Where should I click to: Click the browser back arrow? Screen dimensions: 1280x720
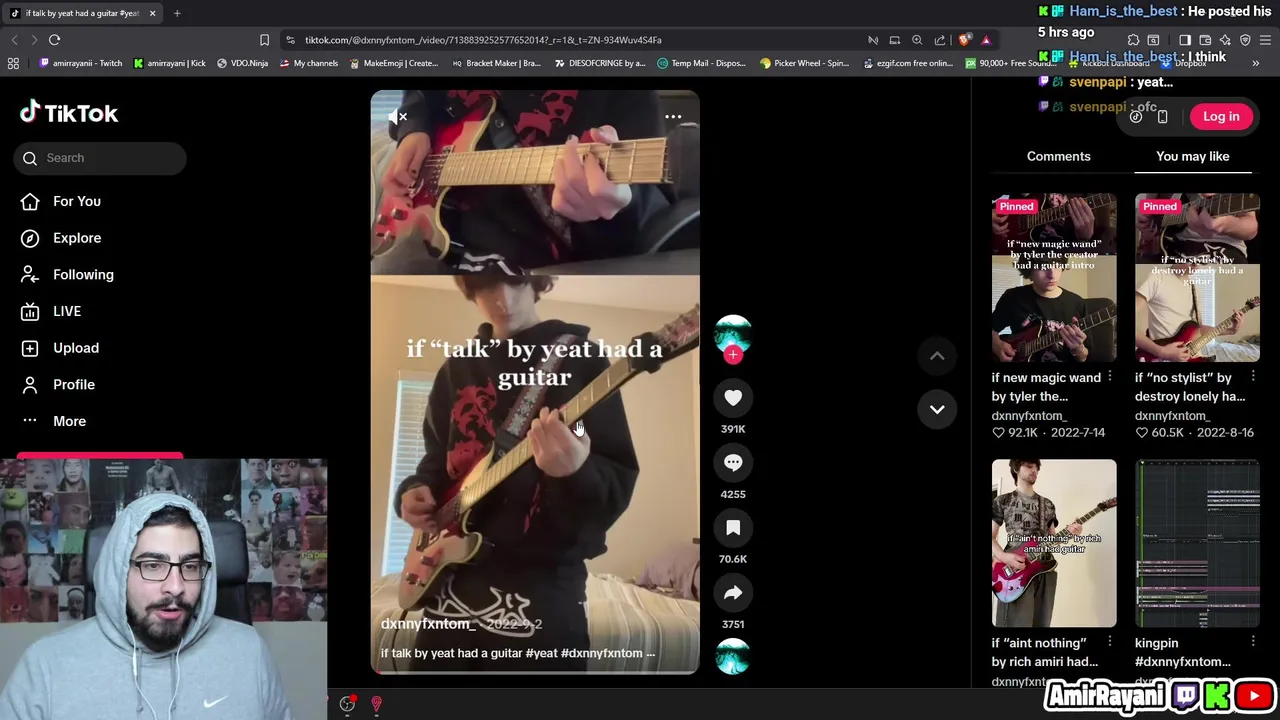point(14,40)
